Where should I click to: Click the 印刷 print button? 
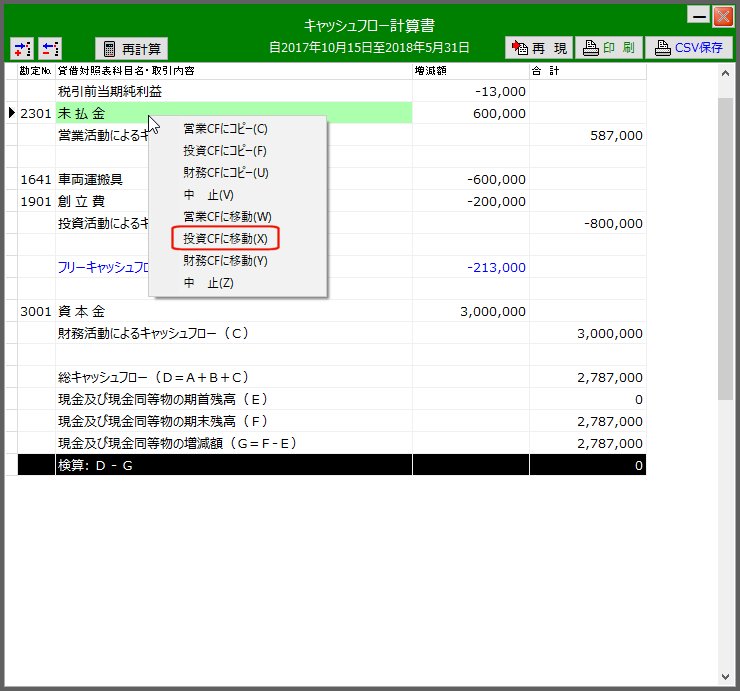[609, 48]
